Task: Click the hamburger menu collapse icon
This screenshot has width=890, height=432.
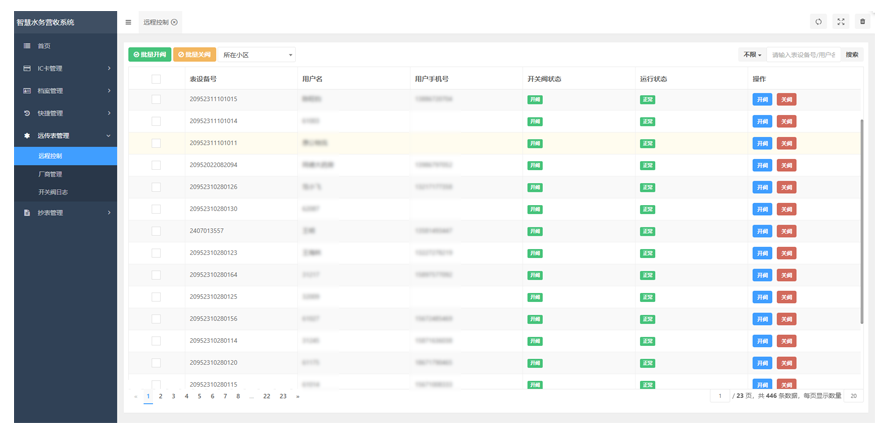Action: click(x=128, y=22)
